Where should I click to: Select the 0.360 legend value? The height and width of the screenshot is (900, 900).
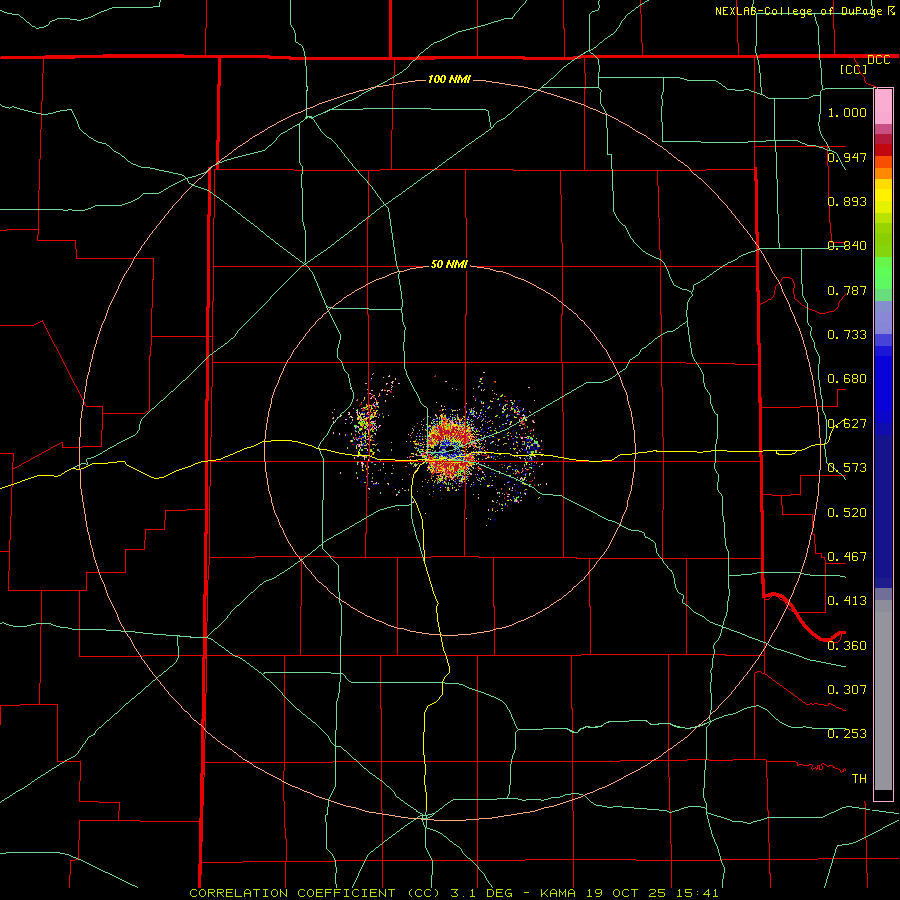(847, 646)
